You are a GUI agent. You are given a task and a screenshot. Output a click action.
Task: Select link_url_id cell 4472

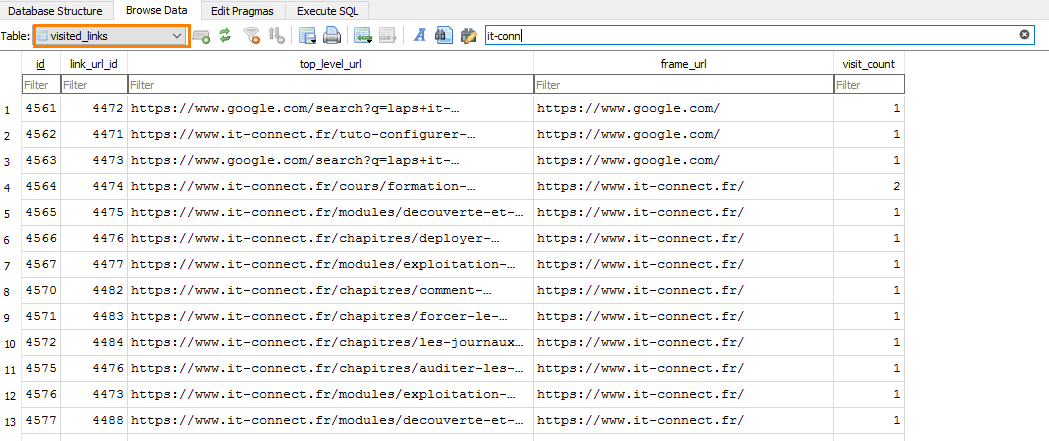[x=94, y=108]
